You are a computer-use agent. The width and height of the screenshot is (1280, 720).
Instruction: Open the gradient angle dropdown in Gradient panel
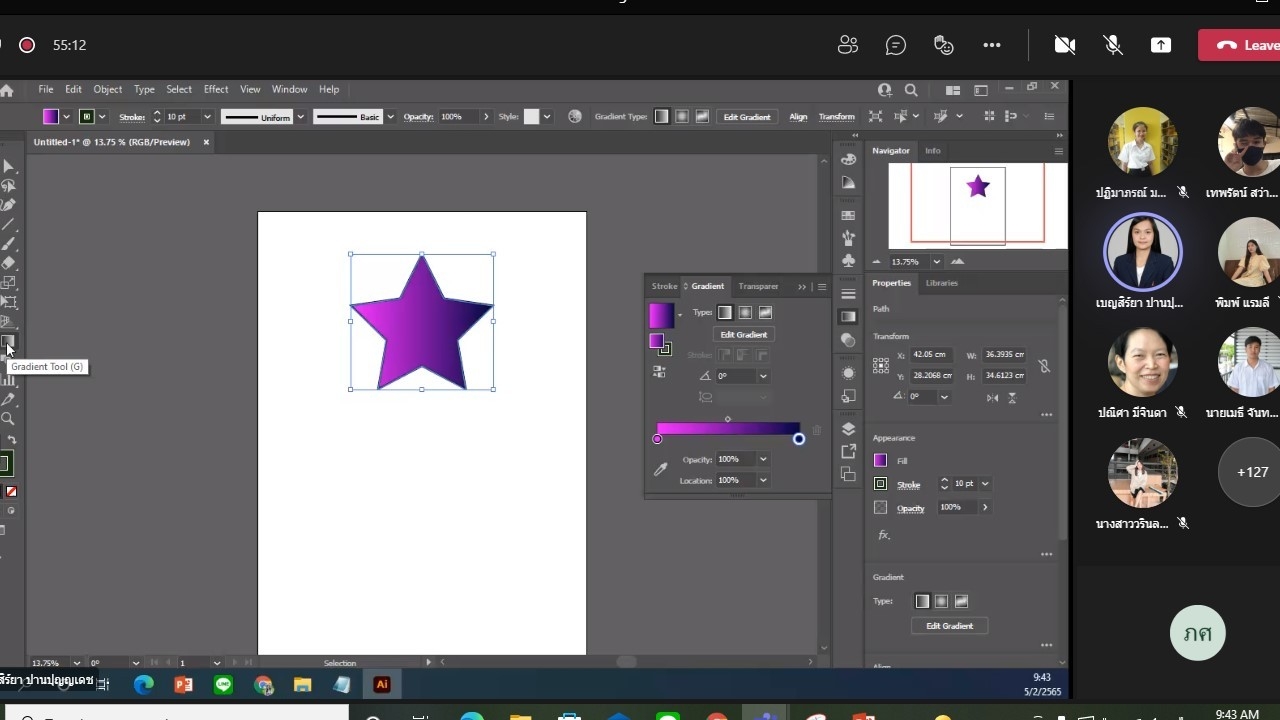[763, 377]
